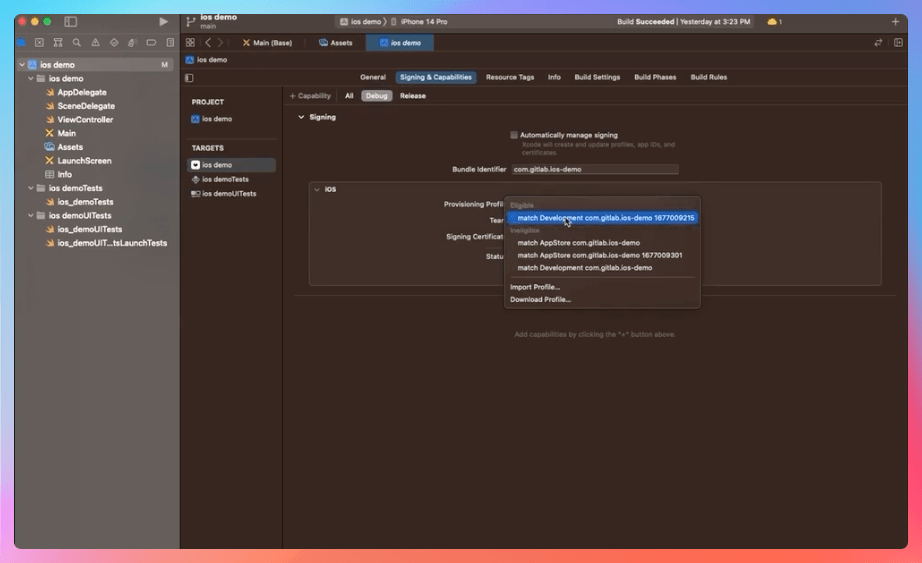The image size is (922, 563).
Task: Open the source control navigator
Action: point(39,42)
